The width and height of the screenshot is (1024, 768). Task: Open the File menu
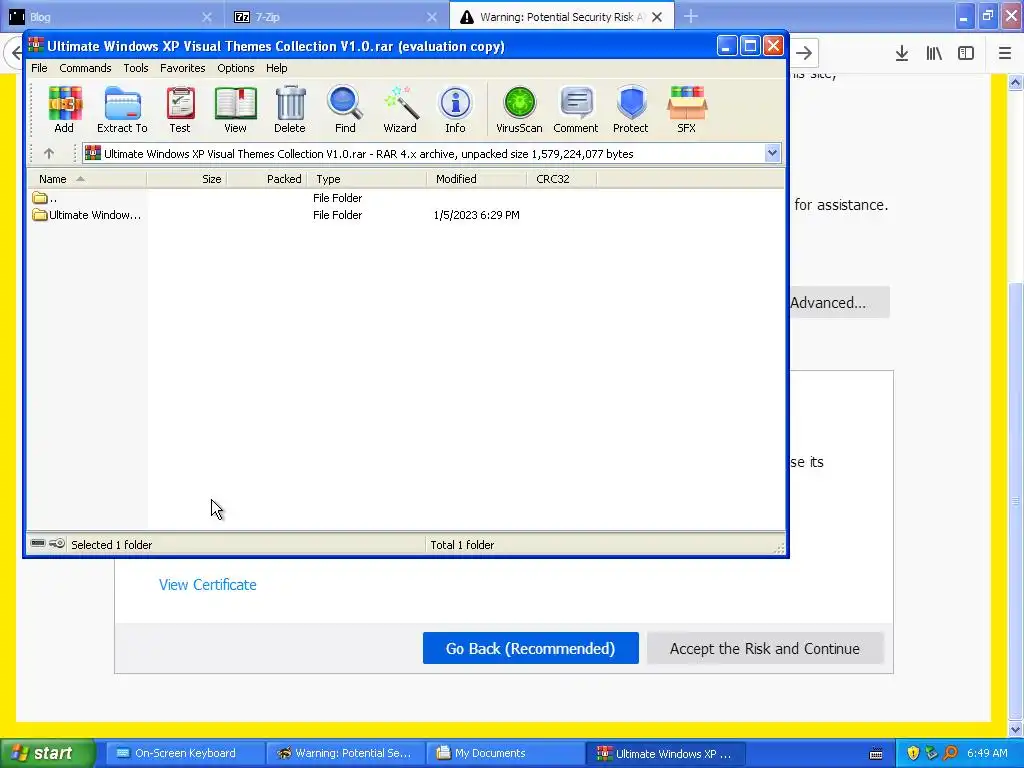(x=39, y=68)
